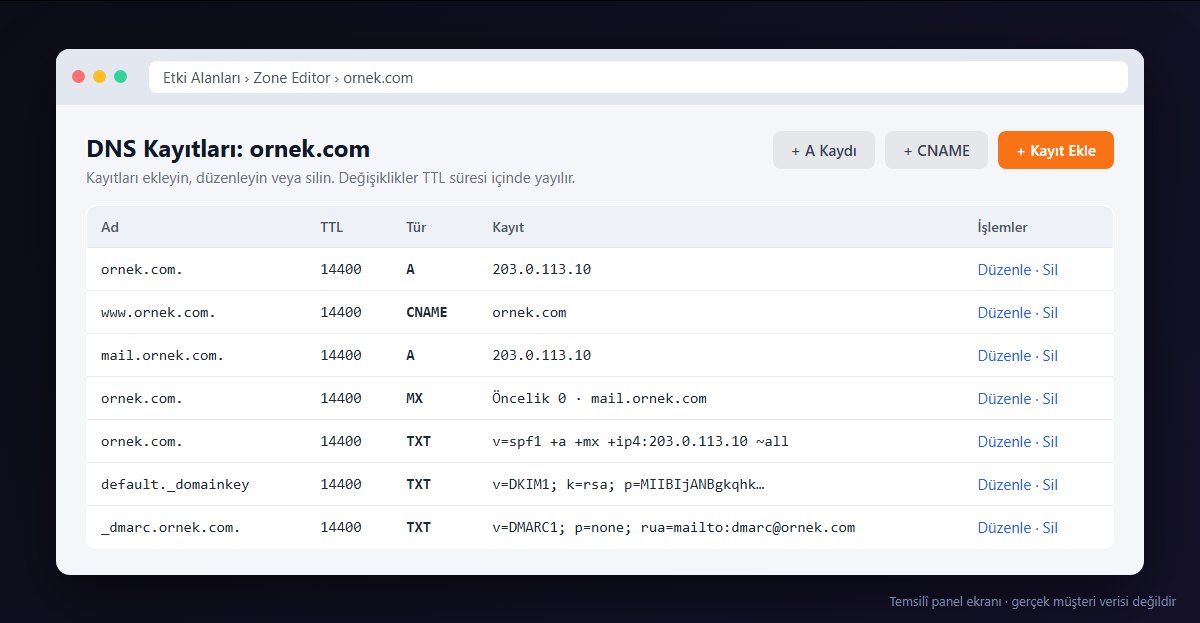Click the "A" type cell of mail.ornek.com.
This screenshot has height=623, width=1200.
410,356
